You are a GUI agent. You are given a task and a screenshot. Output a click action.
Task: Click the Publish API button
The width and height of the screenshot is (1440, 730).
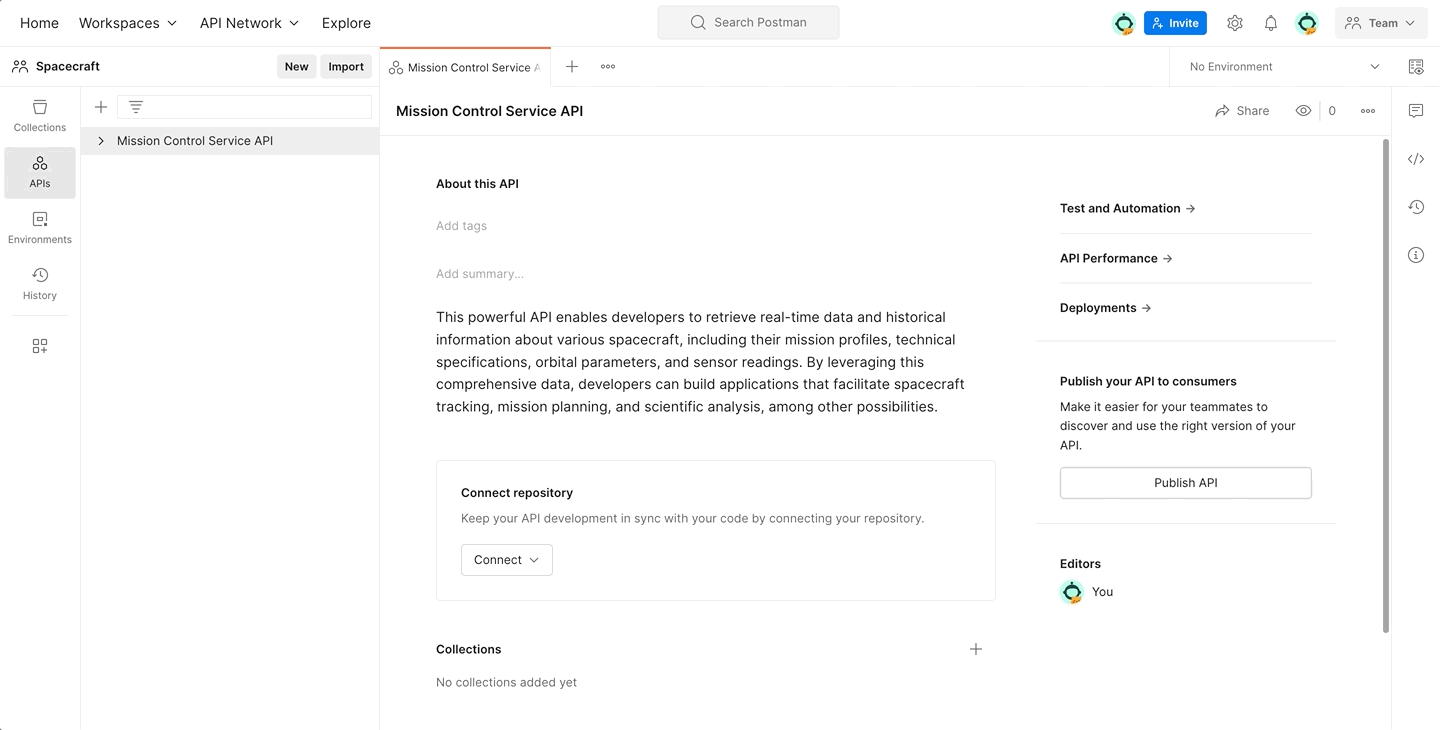1184,482
